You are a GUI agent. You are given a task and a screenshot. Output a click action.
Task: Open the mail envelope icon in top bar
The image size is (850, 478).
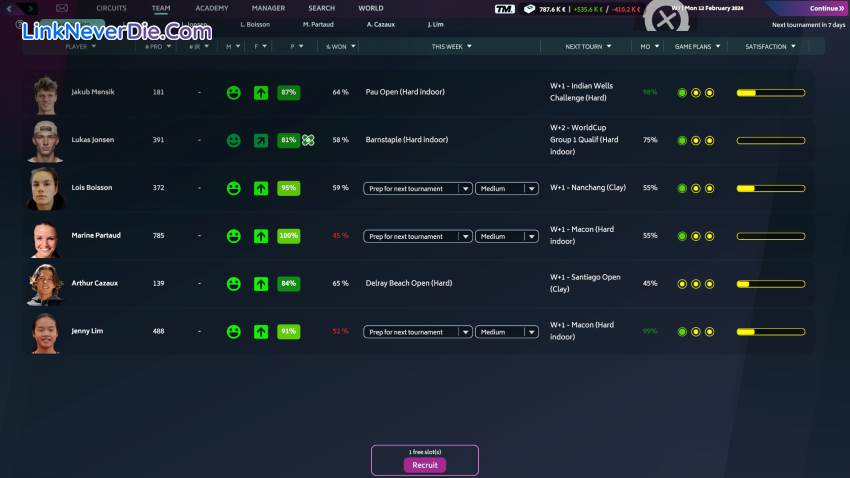coord(62,8)
